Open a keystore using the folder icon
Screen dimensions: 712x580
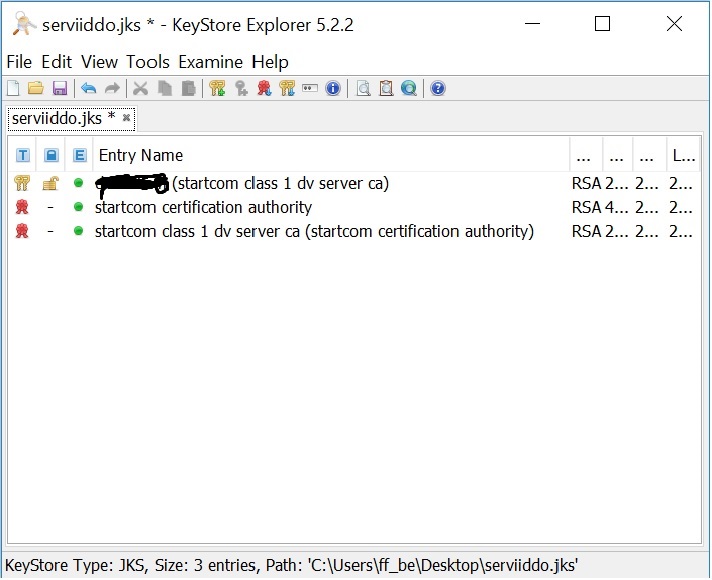(x=36, y=89)
